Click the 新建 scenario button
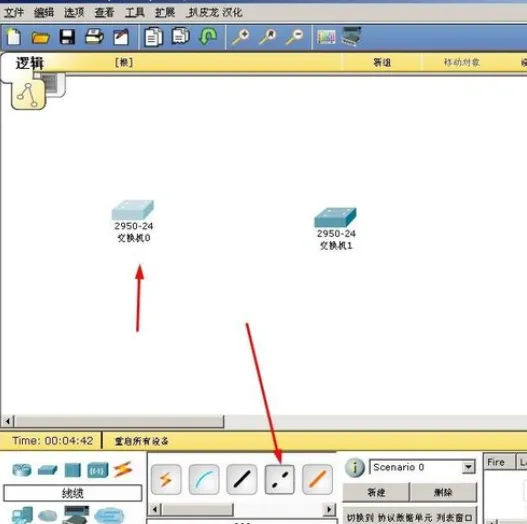Image resolution: width=527 pixels, height=524 pixels. 376,492
